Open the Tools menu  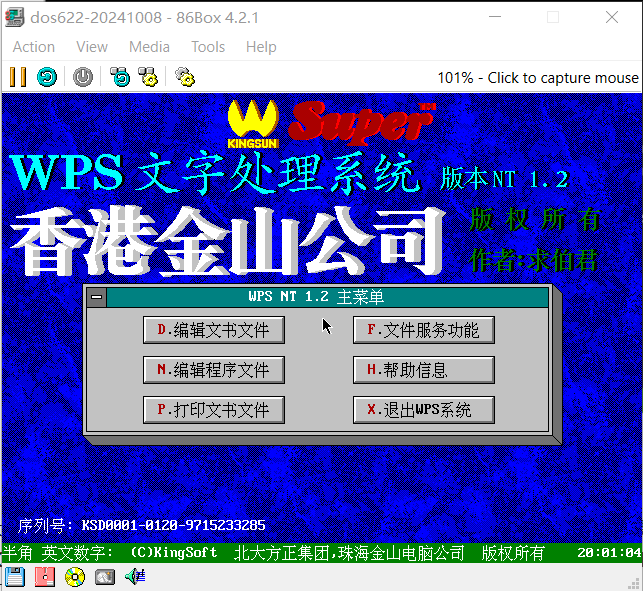[208, 47]
